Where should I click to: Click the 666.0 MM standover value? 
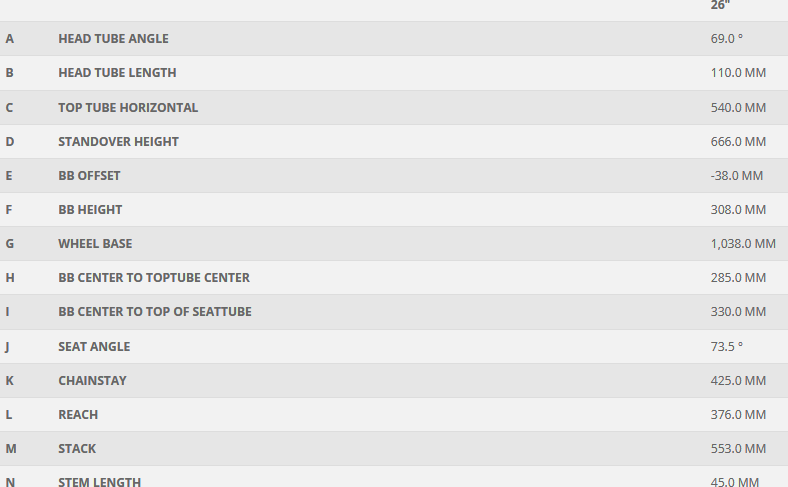tap(738, 142)
